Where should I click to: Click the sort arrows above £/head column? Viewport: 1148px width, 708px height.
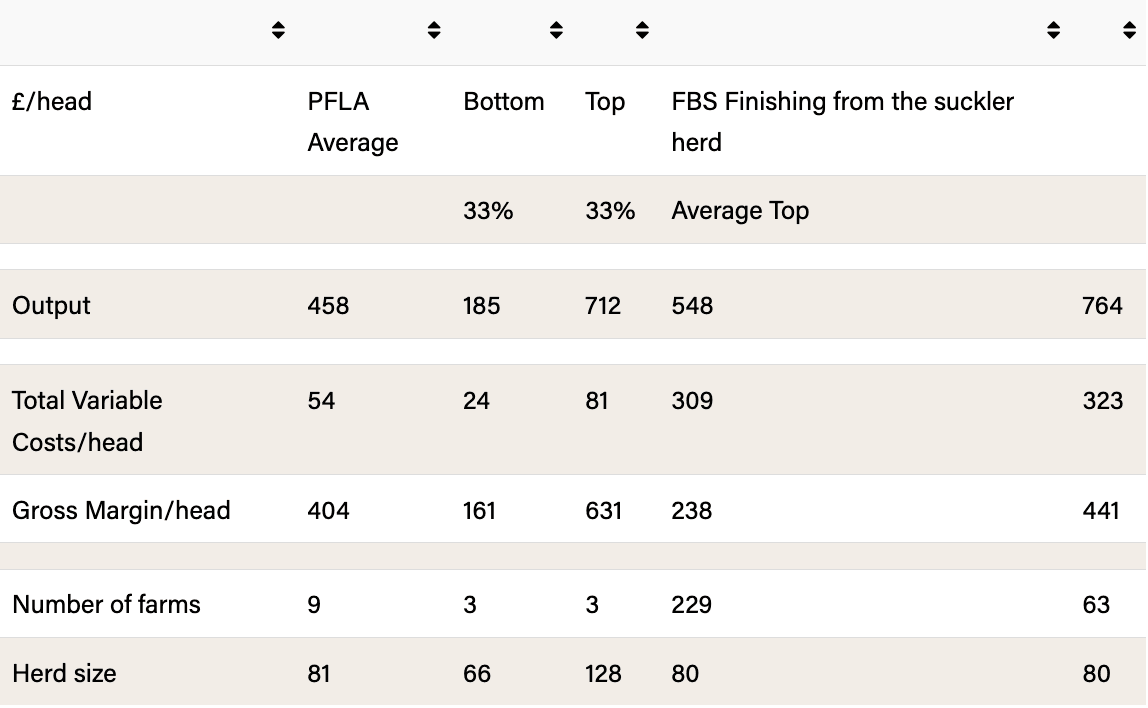coord(278,30)
